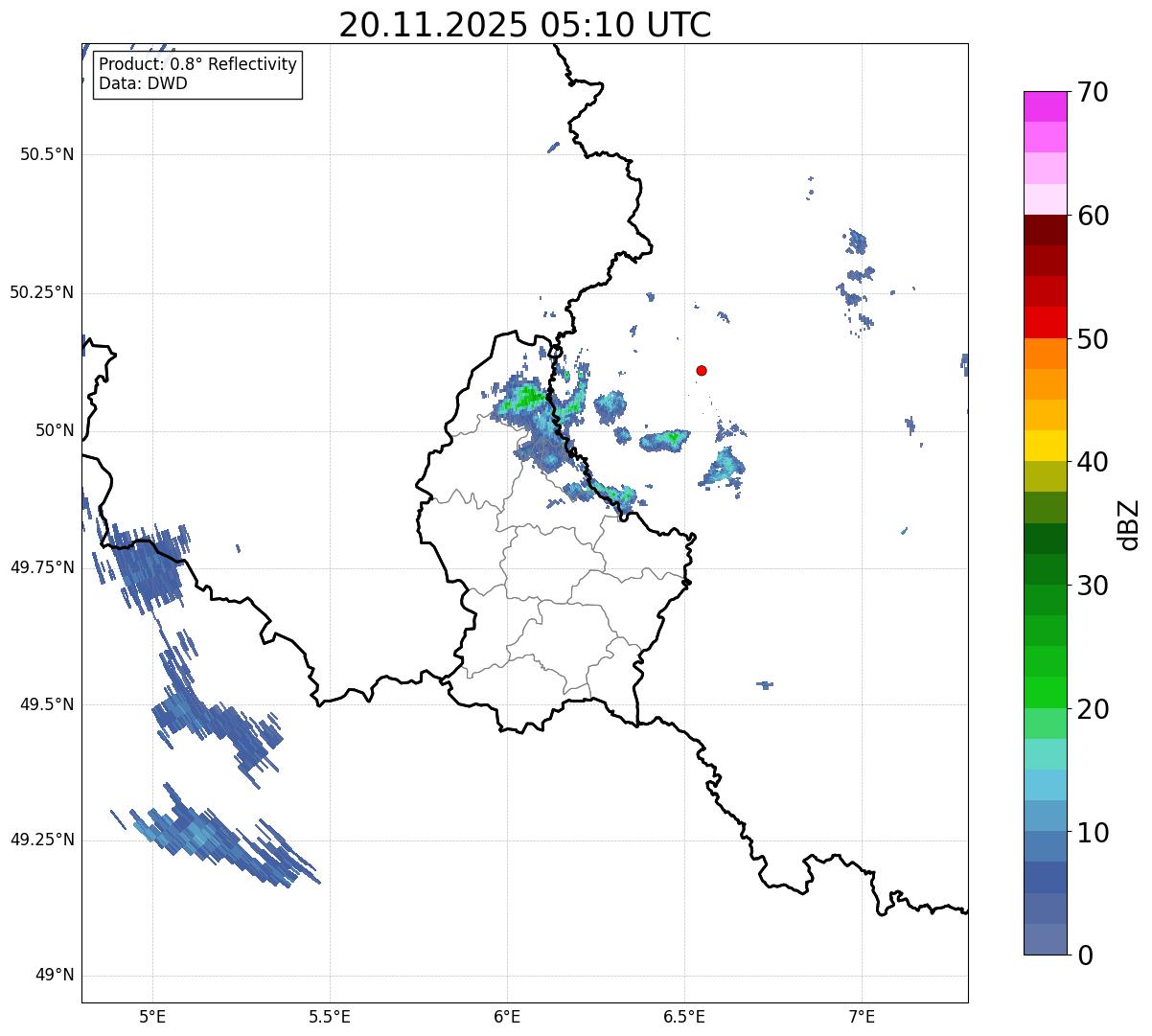Viewport: 1152px width, 1036px height.
Task: Click the 10 colorbar tick label
Action: [x=1093, y=833]
